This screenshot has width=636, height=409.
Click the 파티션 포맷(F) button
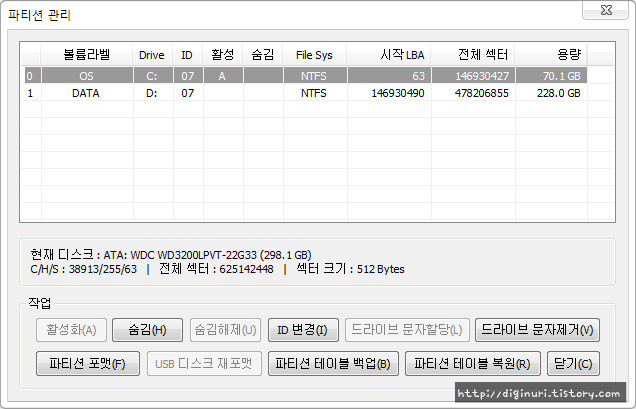(x=88, y=364)
